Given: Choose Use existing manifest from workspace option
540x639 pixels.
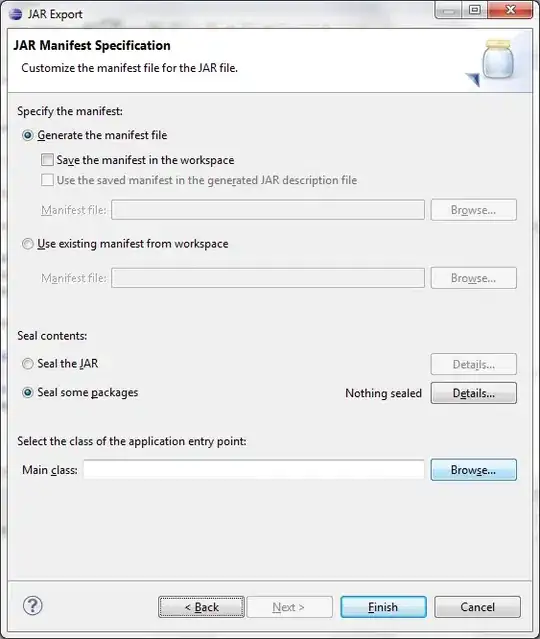Looking at the screenshot, I should tap(28, 244).
